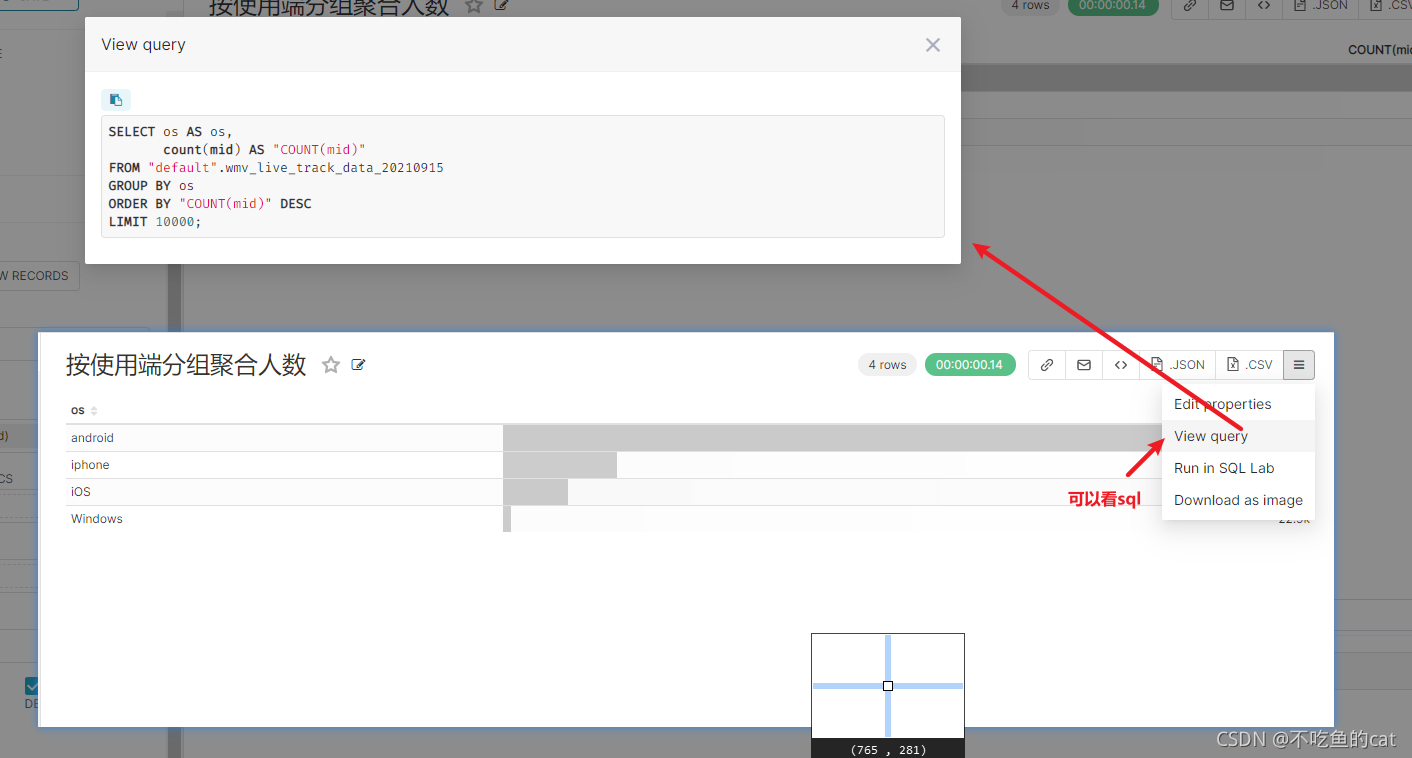Export .JSON from the lower panel toolbar
This screenshot has width=1412, height=758.
pos(1178,365)
